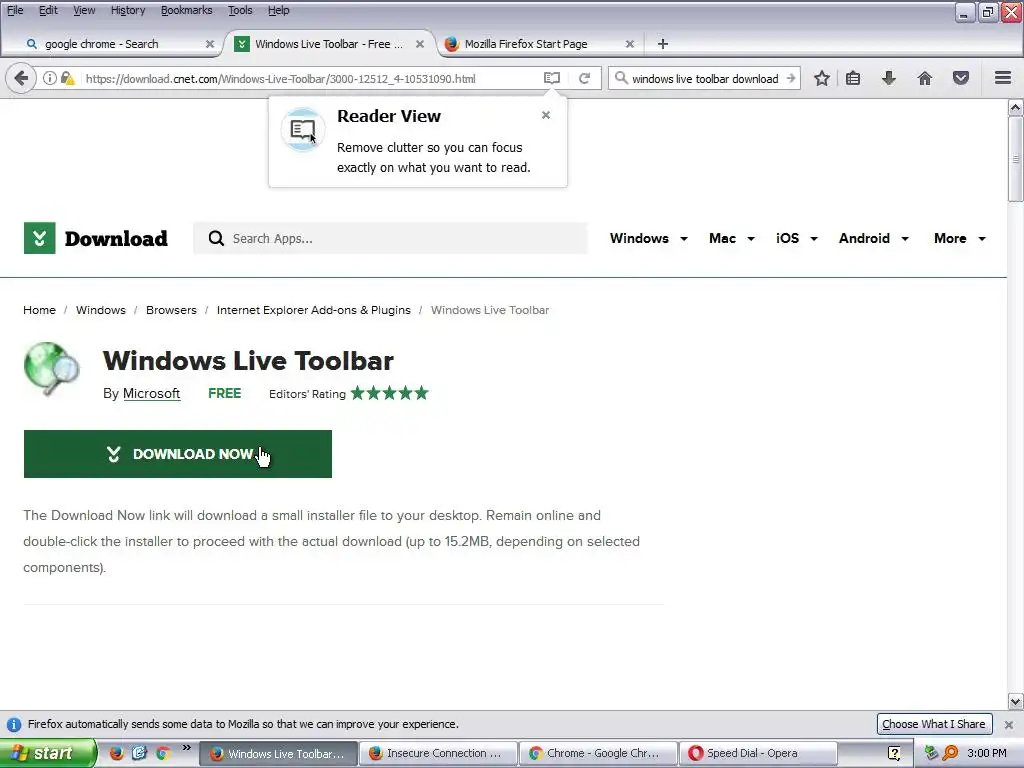This screenshot has width=1024, height=768.
Task: Open the File menu
Action: point(15,10)
